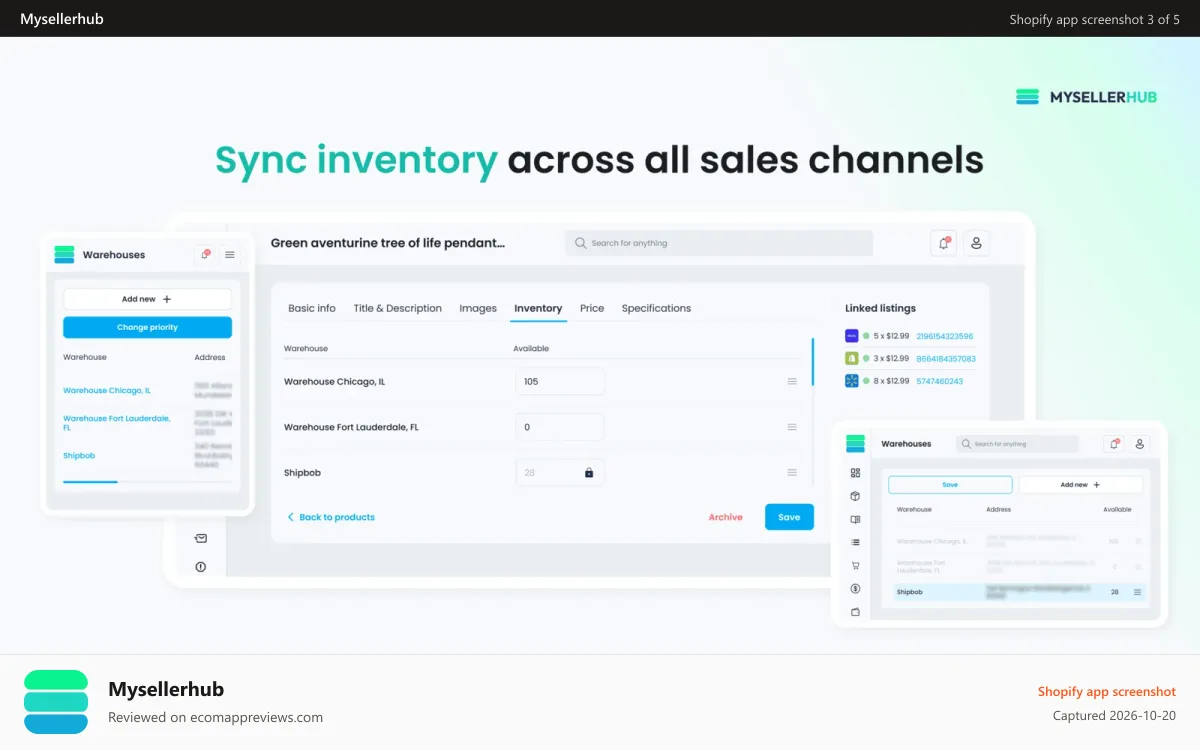Click horizontal scrollbar in left Warehouses panel

point(90,482)
